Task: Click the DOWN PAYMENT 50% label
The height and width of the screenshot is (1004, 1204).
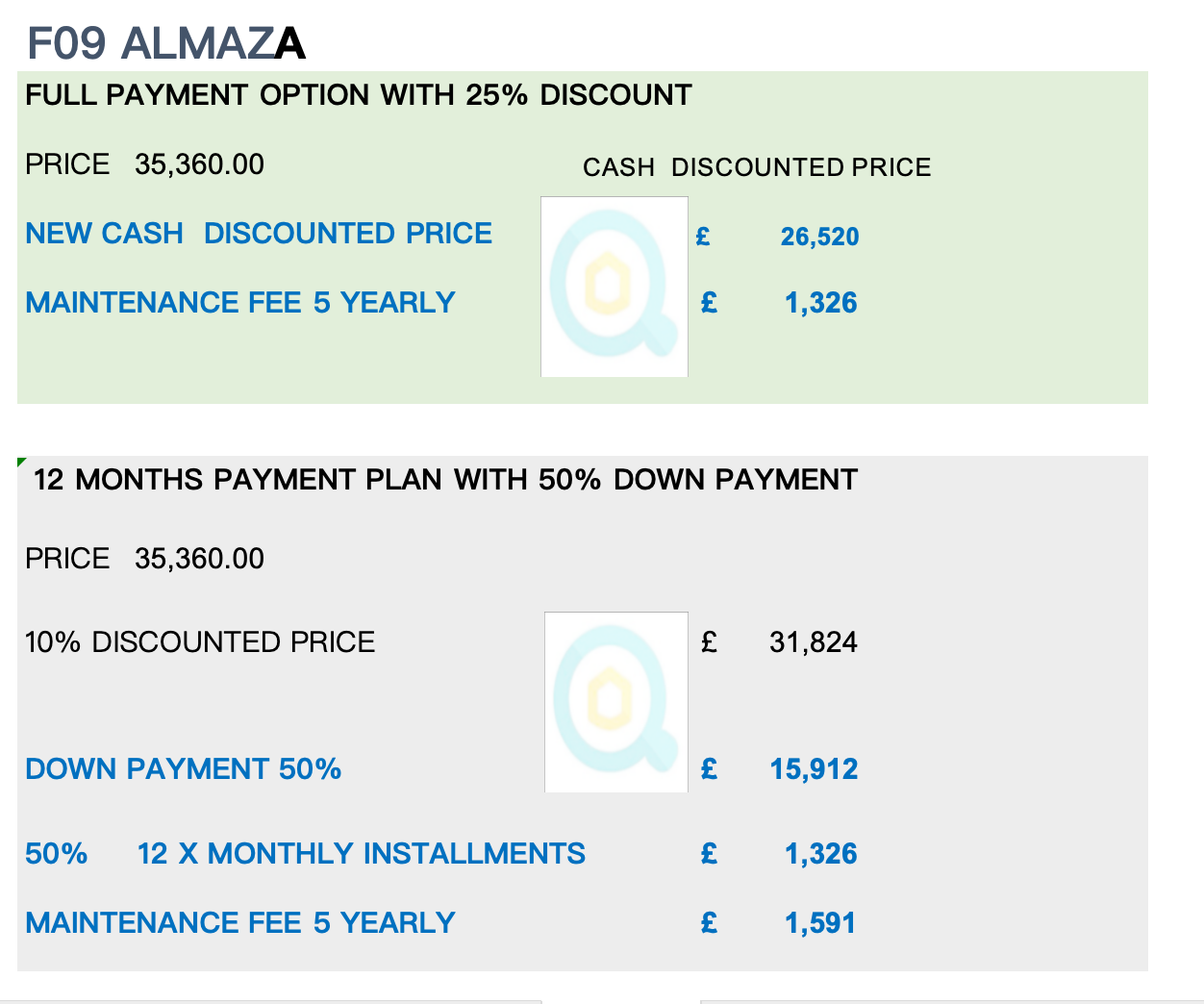Action: tap(184, 769)
